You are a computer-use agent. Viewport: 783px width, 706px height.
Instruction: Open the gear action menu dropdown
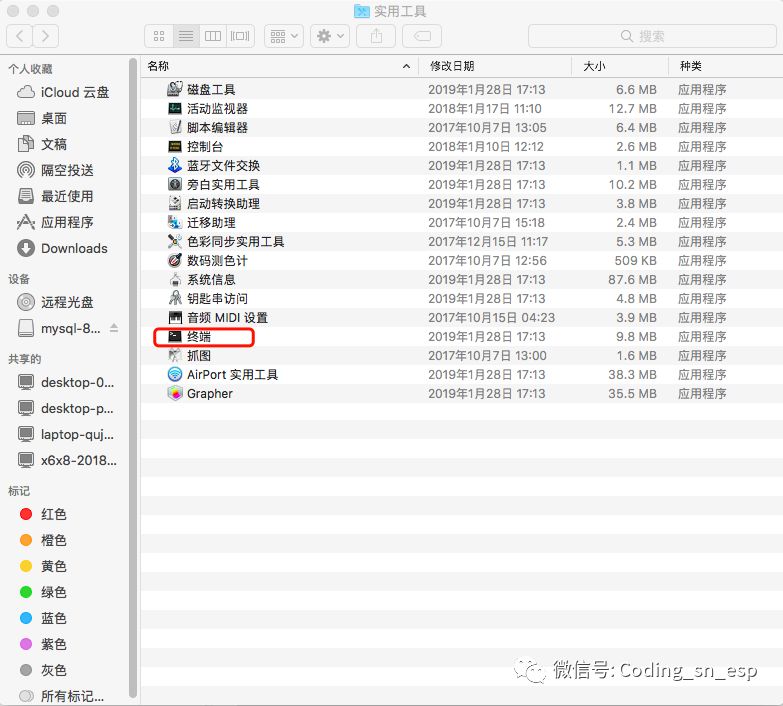pos(330,36)
